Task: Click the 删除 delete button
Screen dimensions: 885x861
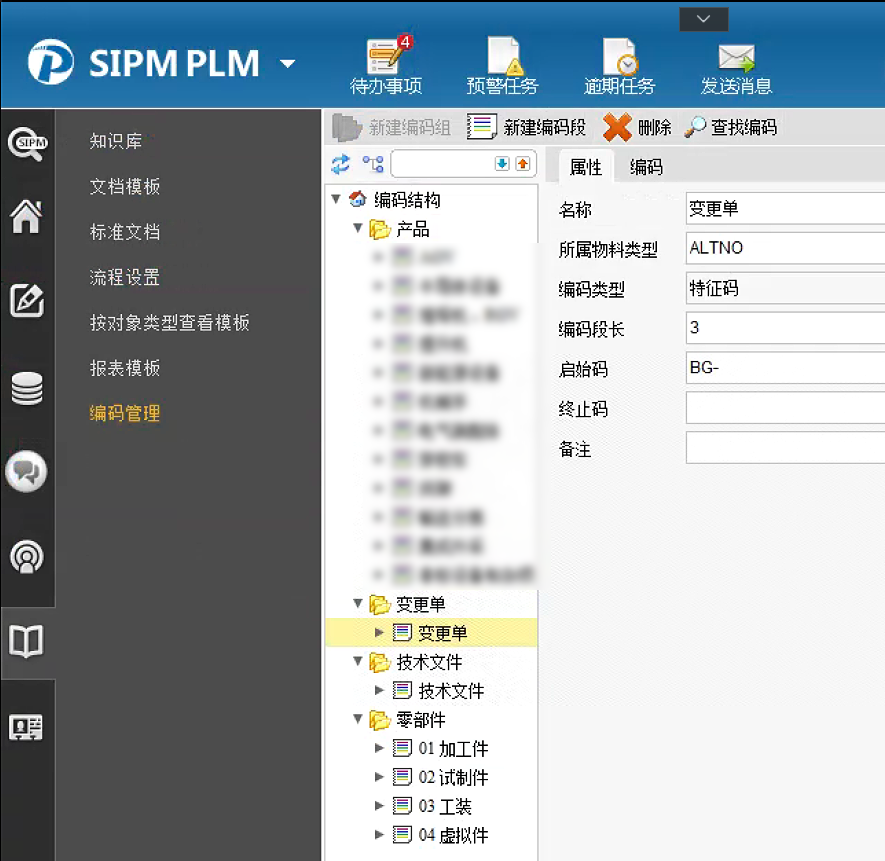Action: pyautogui.click(x=637, y=128)
